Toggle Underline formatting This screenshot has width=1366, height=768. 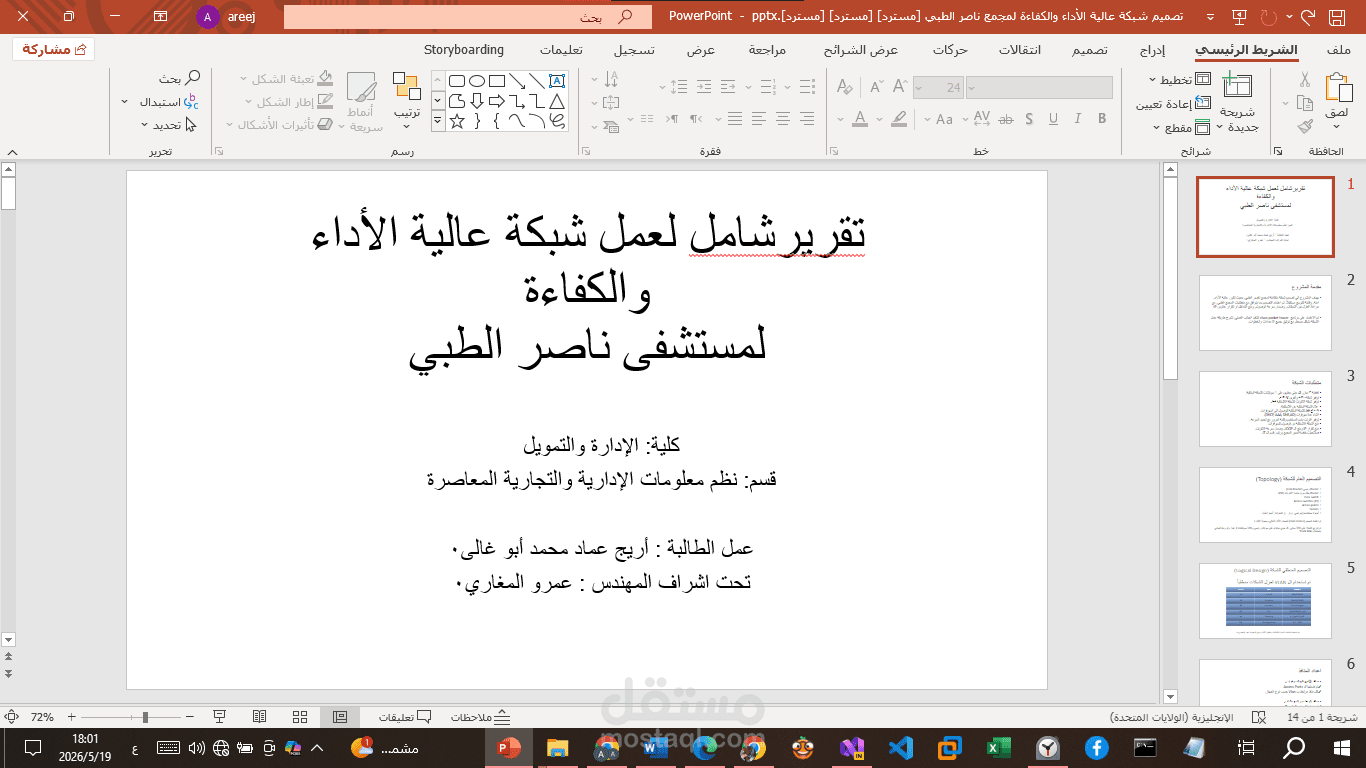point(1053,119)
